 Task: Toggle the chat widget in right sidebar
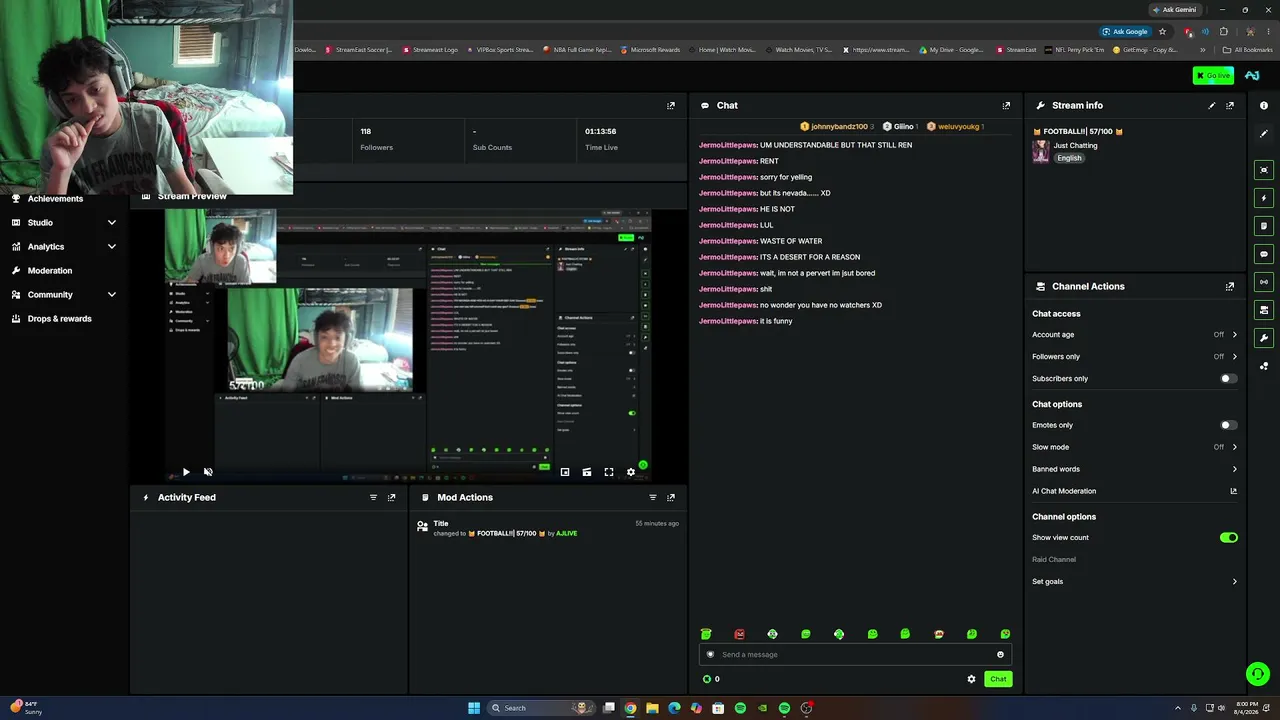(x=1264, y=254)
